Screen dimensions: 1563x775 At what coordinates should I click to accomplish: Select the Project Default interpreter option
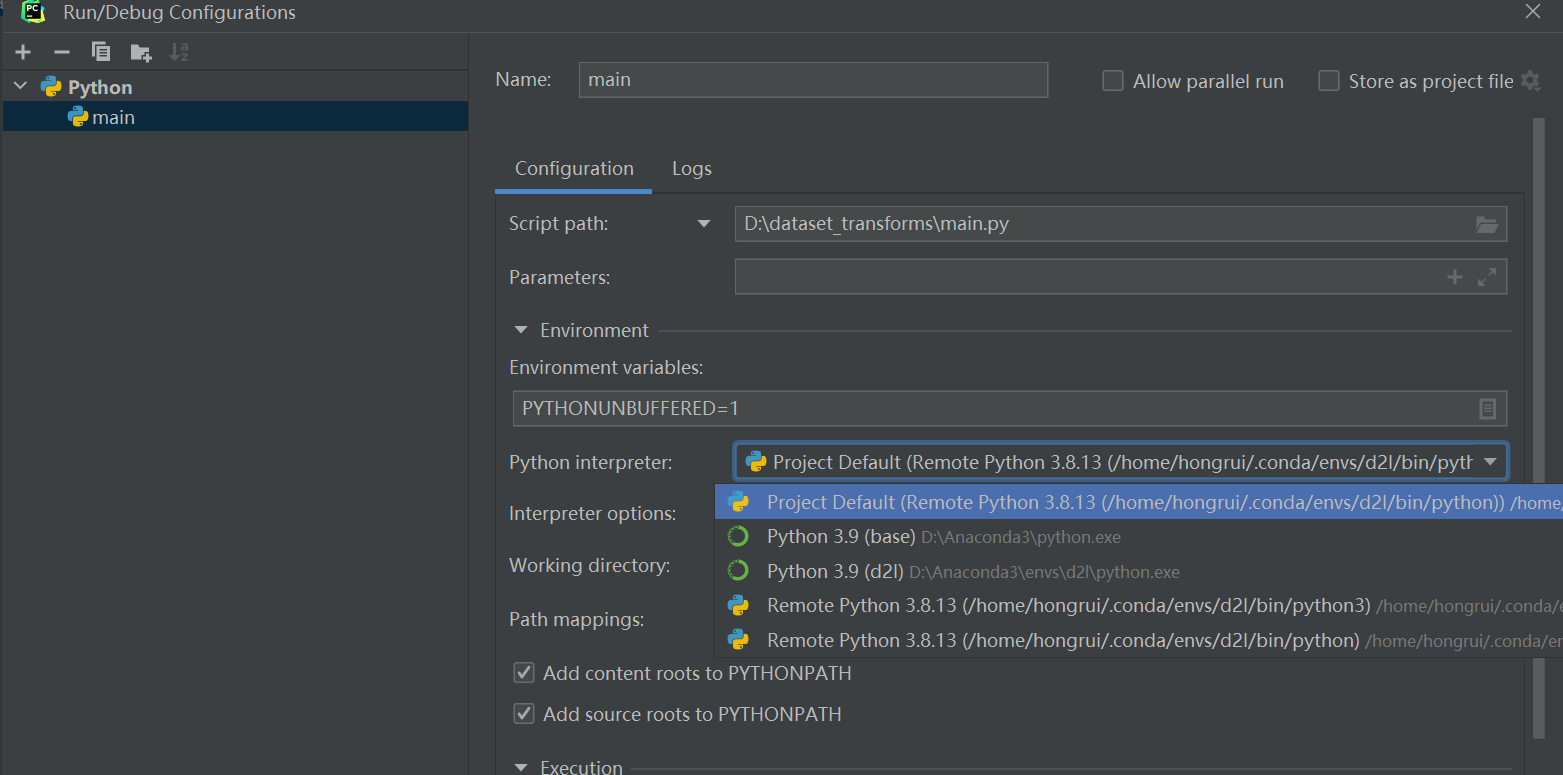click(1138, 502)
